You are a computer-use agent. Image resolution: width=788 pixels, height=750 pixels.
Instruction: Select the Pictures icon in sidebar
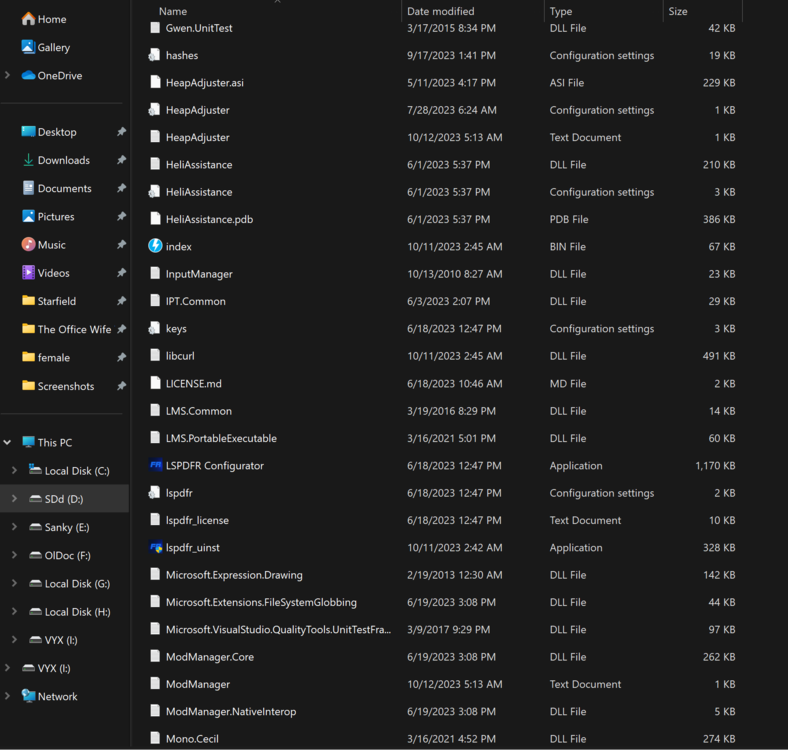28,216
